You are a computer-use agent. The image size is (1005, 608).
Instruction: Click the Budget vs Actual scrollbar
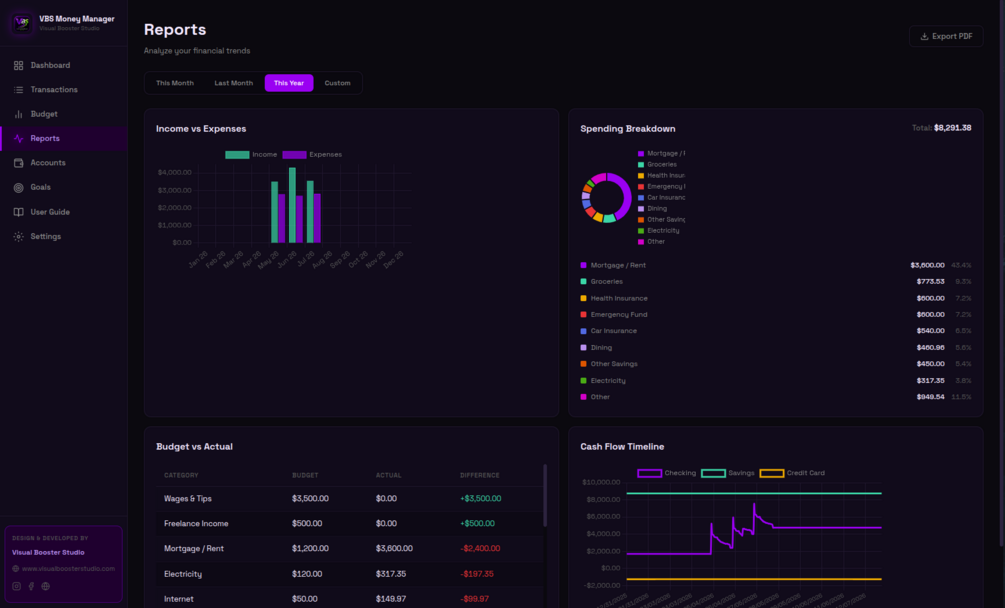[545, 495]
